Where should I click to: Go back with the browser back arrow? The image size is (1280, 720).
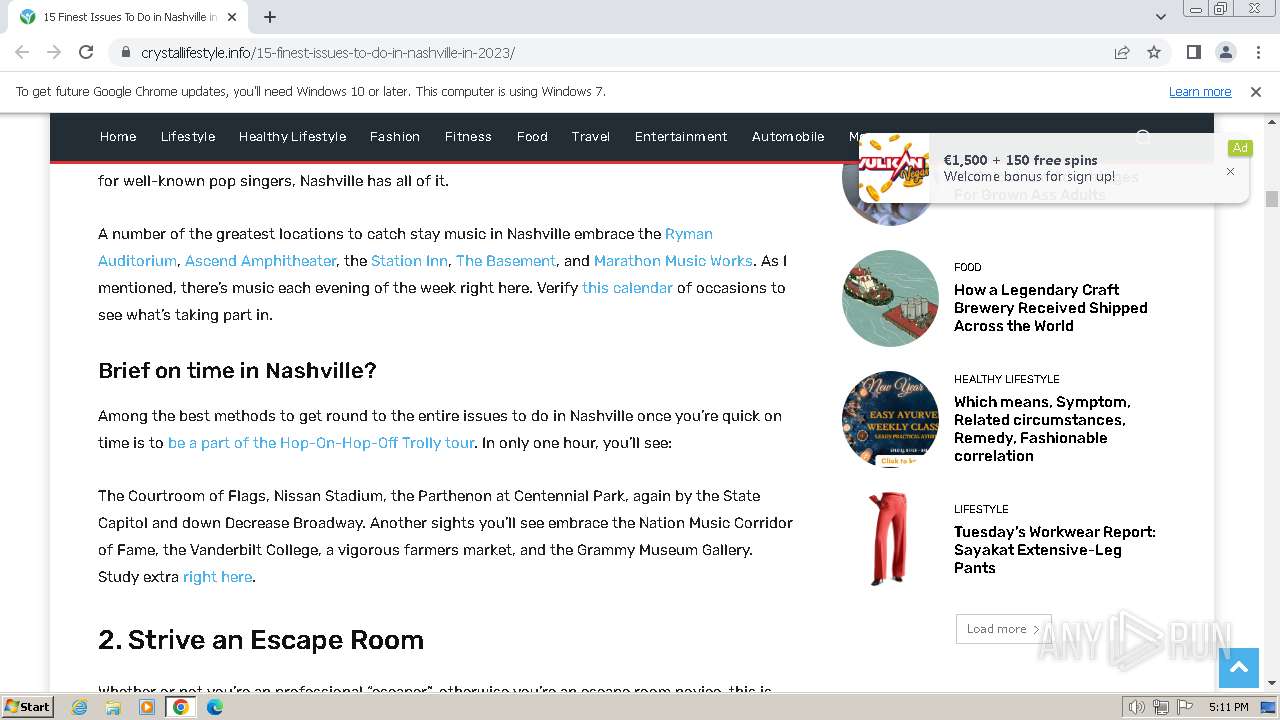tap(22, 52)
